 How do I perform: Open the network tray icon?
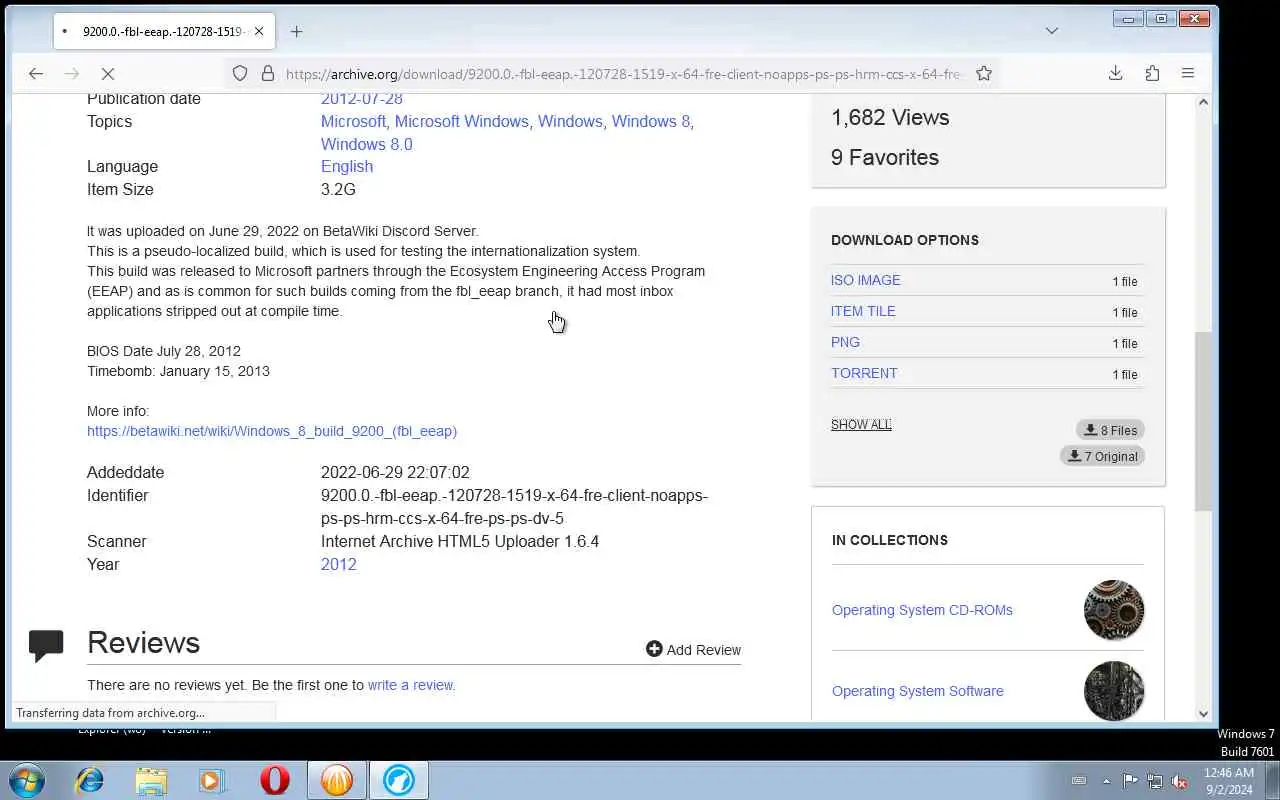point(1155,781)
